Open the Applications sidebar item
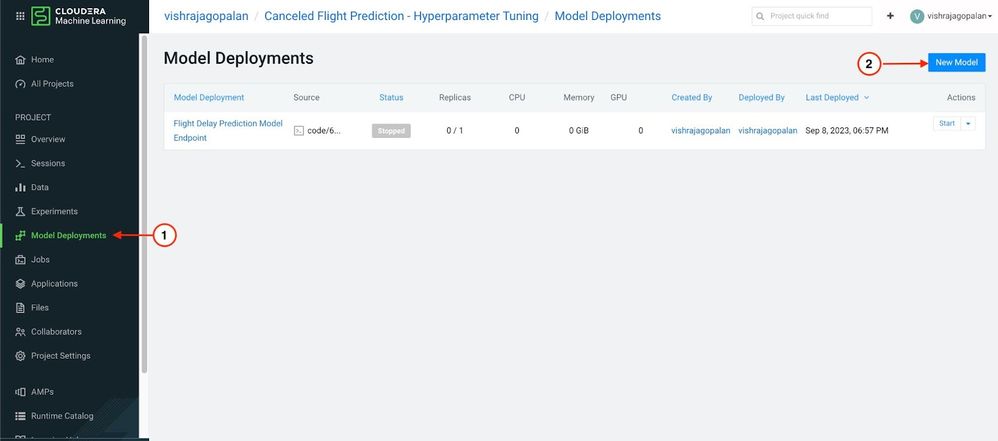Screen dimensions: 998x441 (46, 284)
